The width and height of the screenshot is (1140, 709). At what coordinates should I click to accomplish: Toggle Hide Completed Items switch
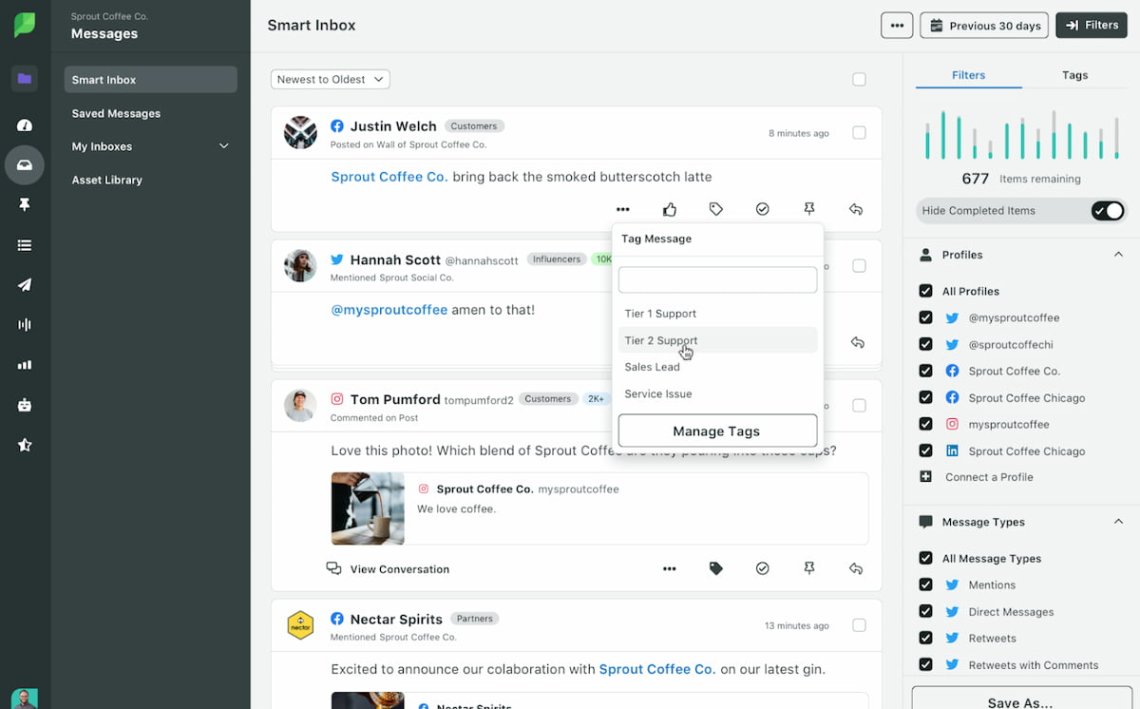tap(1107, 211)
